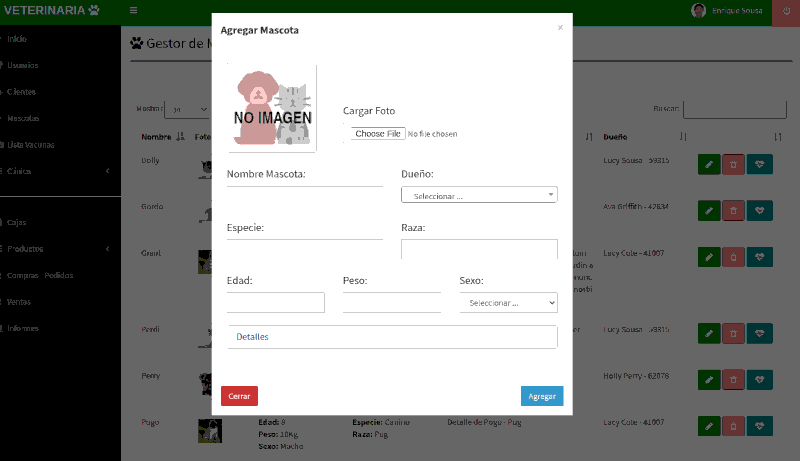800x461 pixels.
Task: Open the Mascotas sidebar menu item
Action: tap(23, 118)
